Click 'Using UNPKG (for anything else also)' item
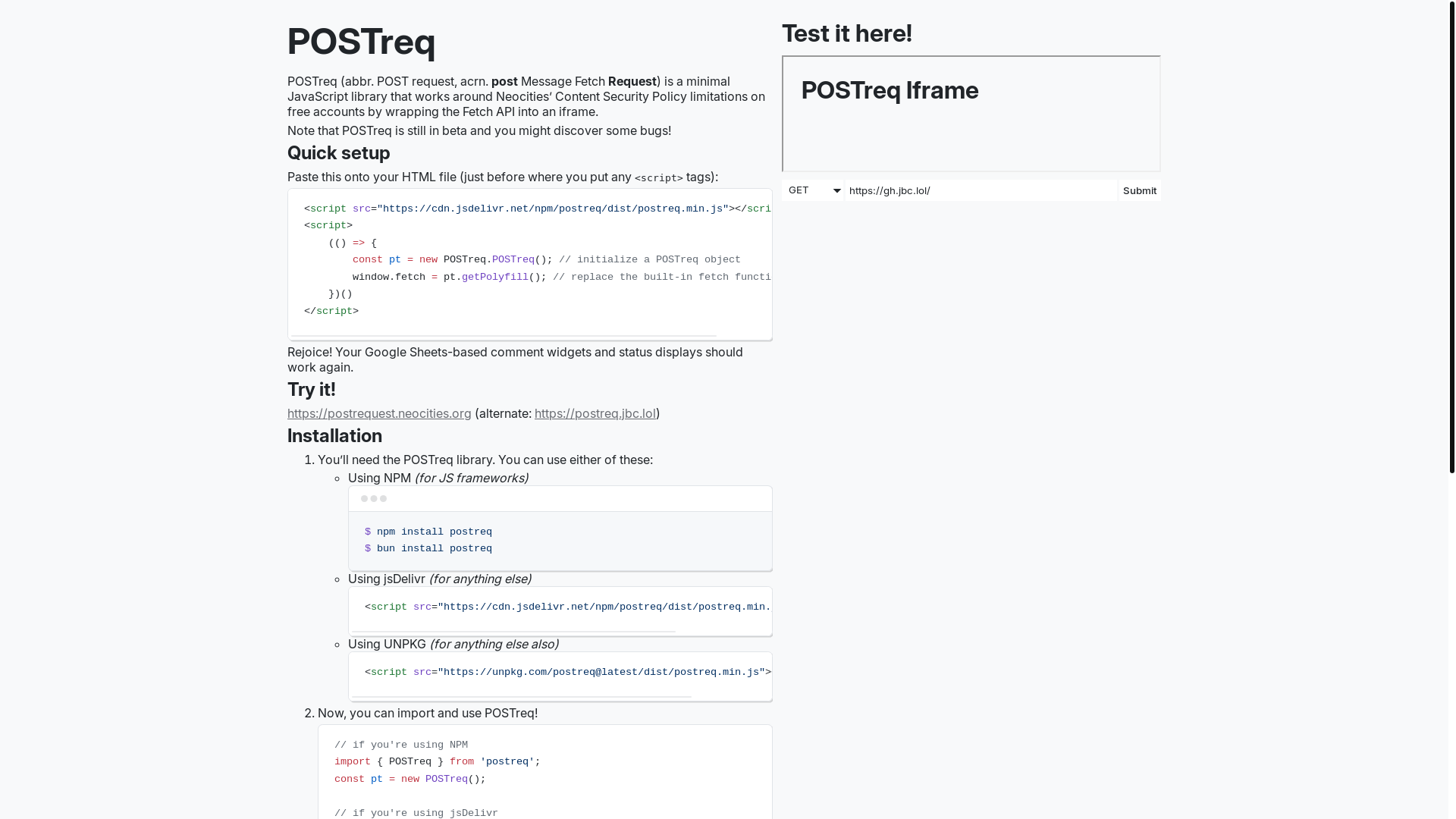 point(453,644)
